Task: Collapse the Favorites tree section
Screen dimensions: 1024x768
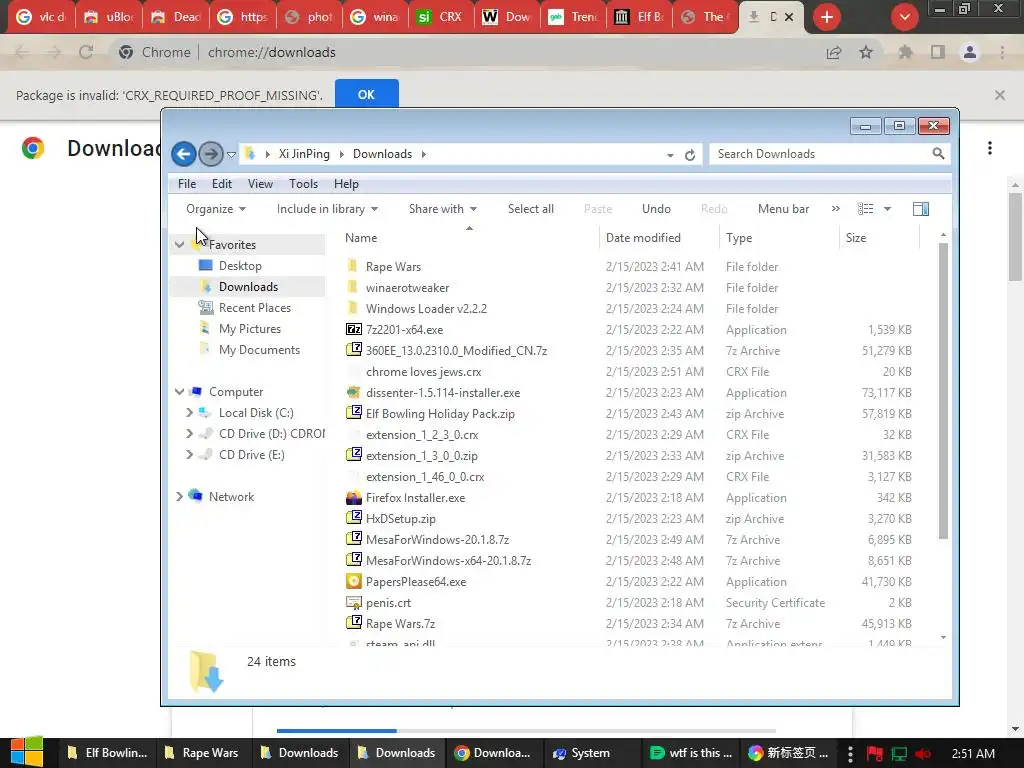Action: click(x=180, y=244)
